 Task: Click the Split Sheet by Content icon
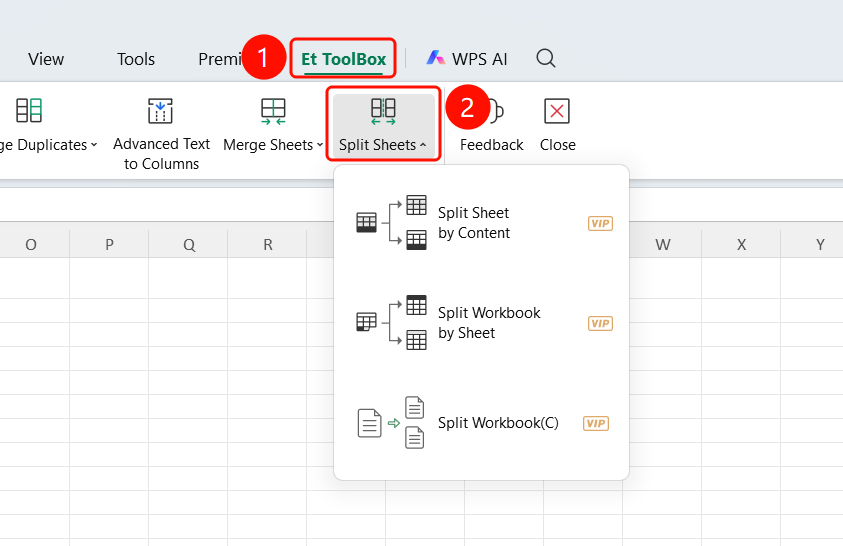391,222
